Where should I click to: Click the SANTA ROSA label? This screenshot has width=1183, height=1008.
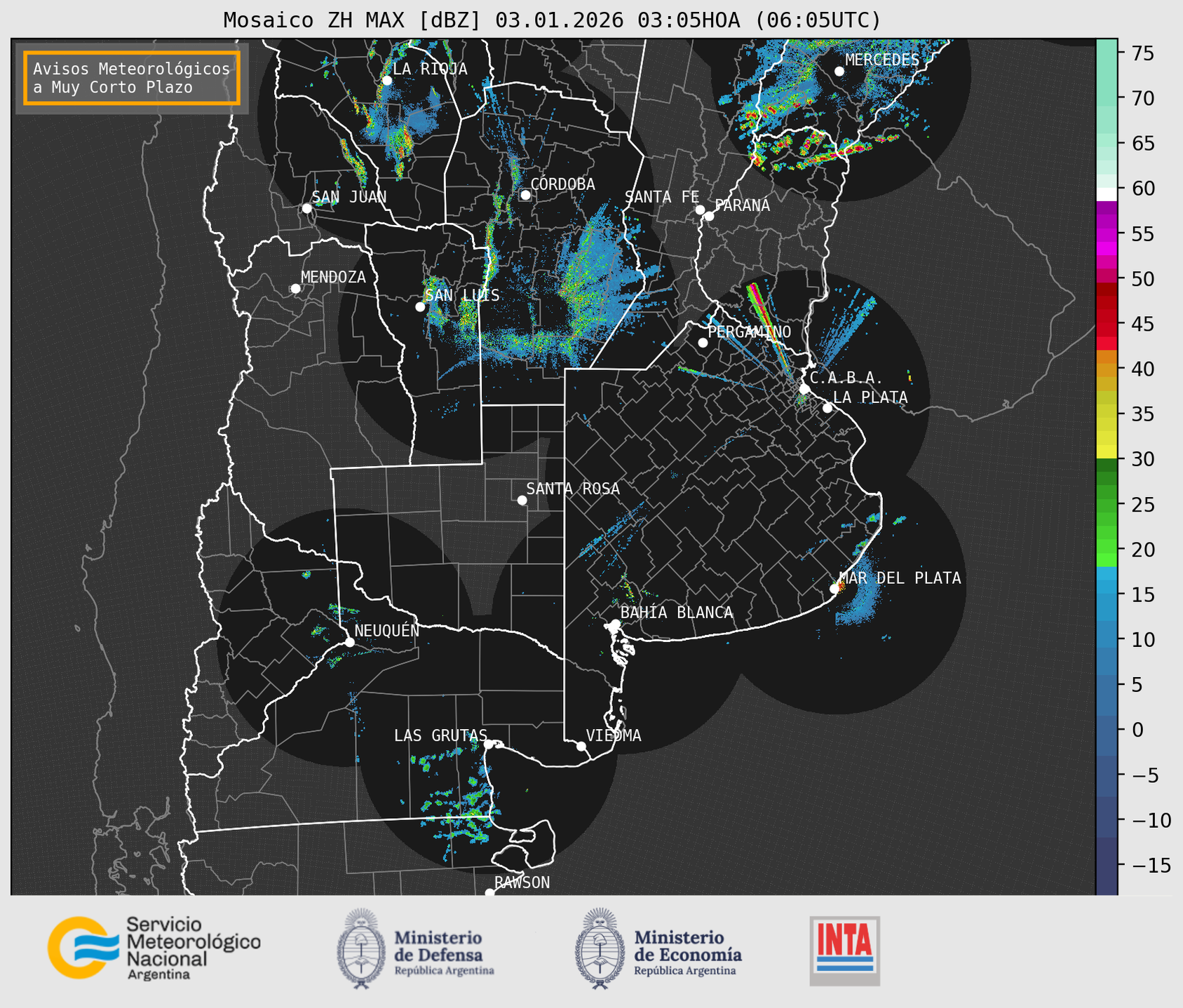click(573, 489)
